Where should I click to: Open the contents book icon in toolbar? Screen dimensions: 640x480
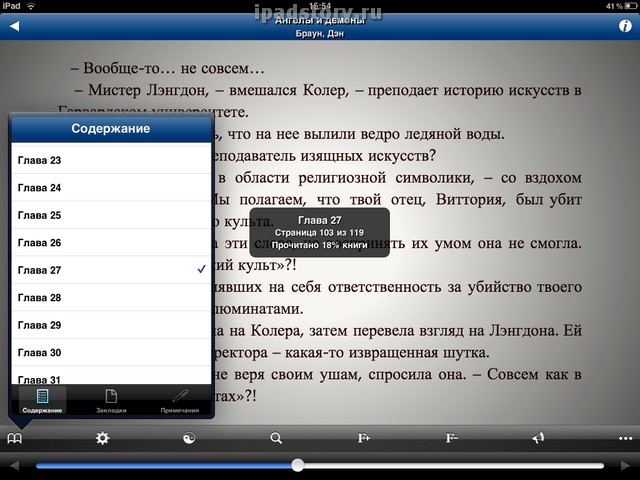(x=15, y=439)
